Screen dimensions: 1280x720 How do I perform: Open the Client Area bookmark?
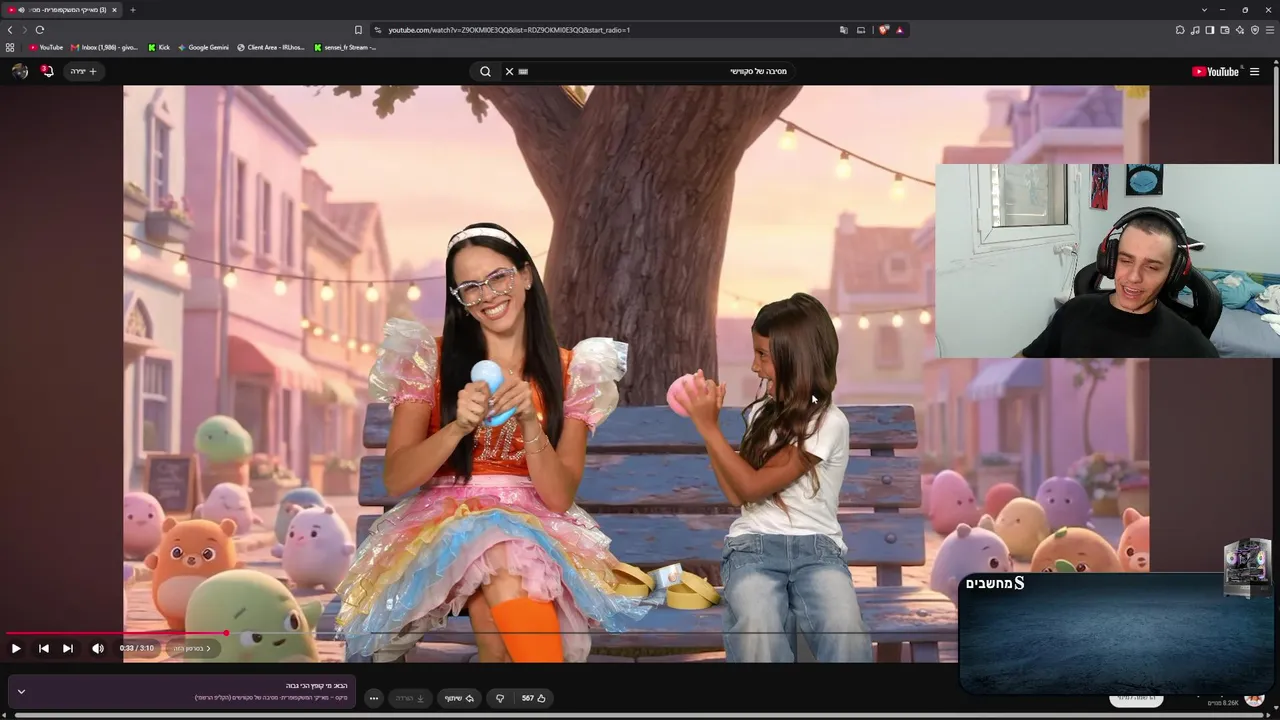269,47
